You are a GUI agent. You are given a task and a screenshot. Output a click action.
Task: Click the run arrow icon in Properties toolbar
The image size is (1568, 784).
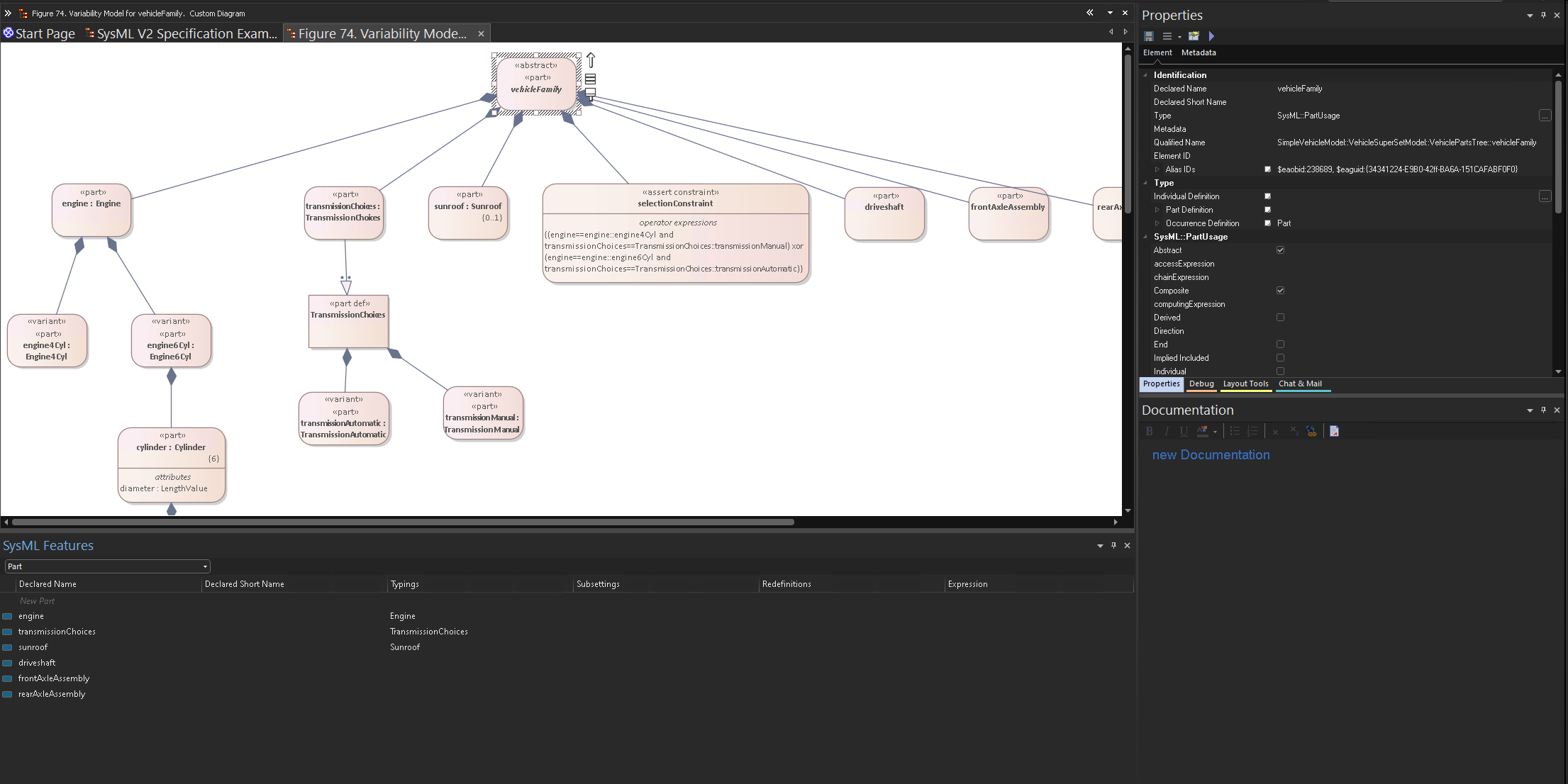(x=1211, y=36)
